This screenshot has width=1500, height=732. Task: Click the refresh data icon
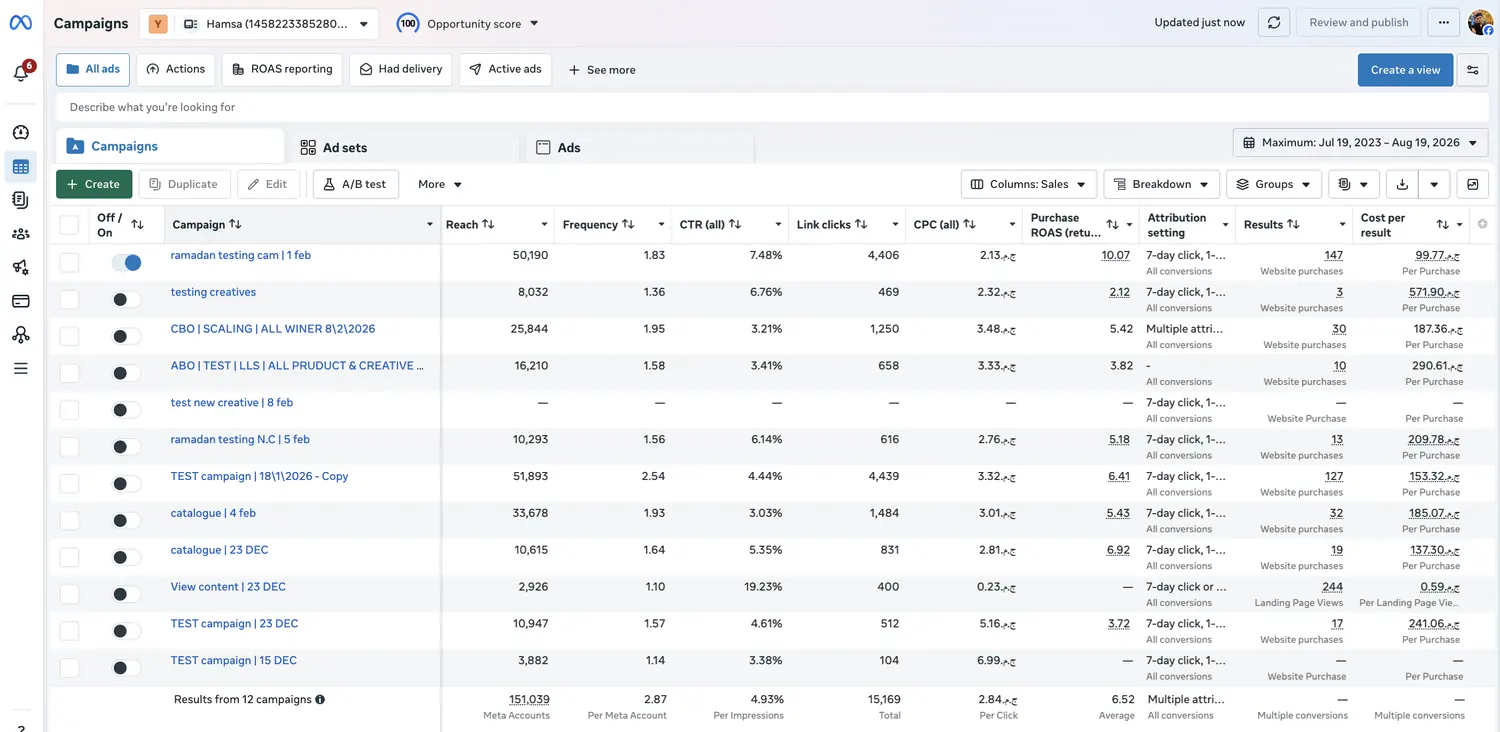pyautogui.click(x=1273, y=23)
